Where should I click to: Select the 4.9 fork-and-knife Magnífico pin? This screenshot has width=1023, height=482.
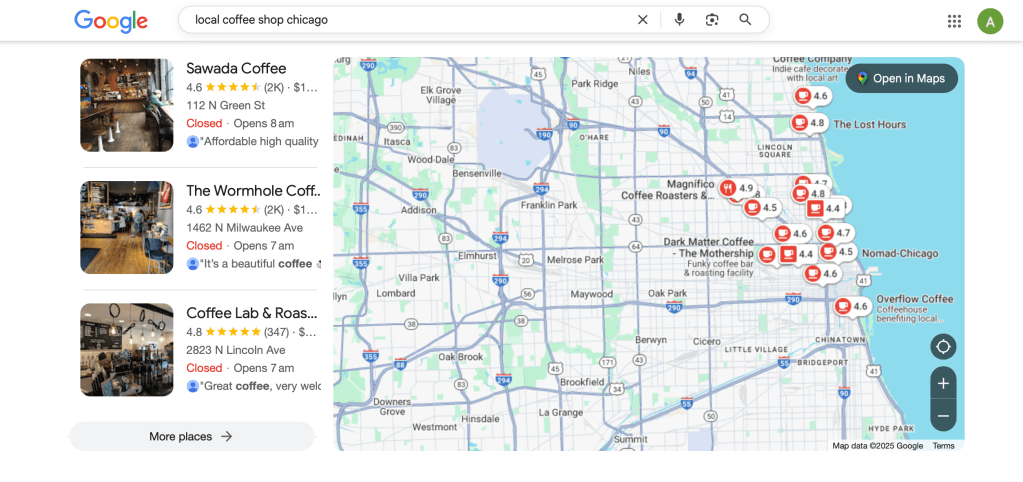point(738,188)
